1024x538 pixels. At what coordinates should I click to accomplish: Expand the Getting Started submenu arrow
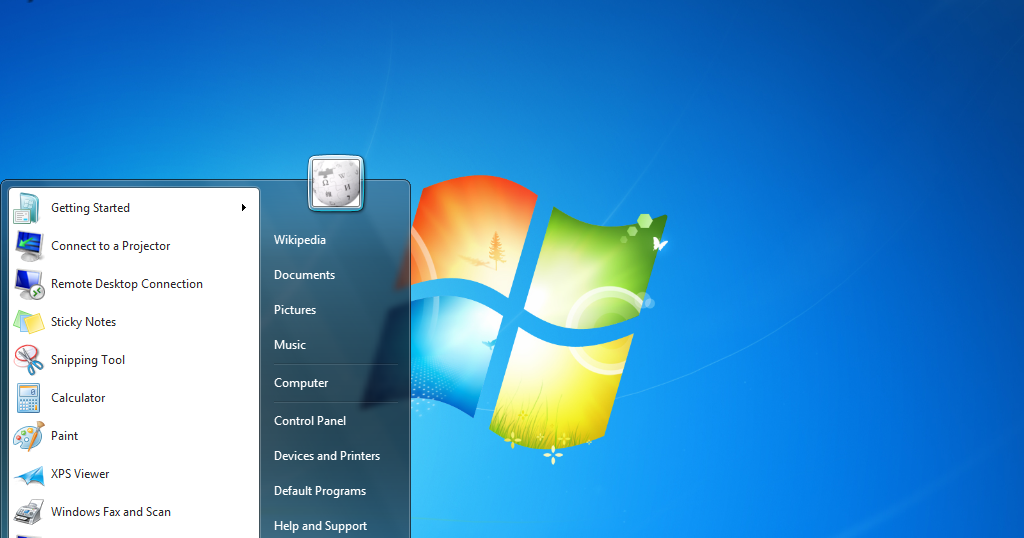click(244, 208)
